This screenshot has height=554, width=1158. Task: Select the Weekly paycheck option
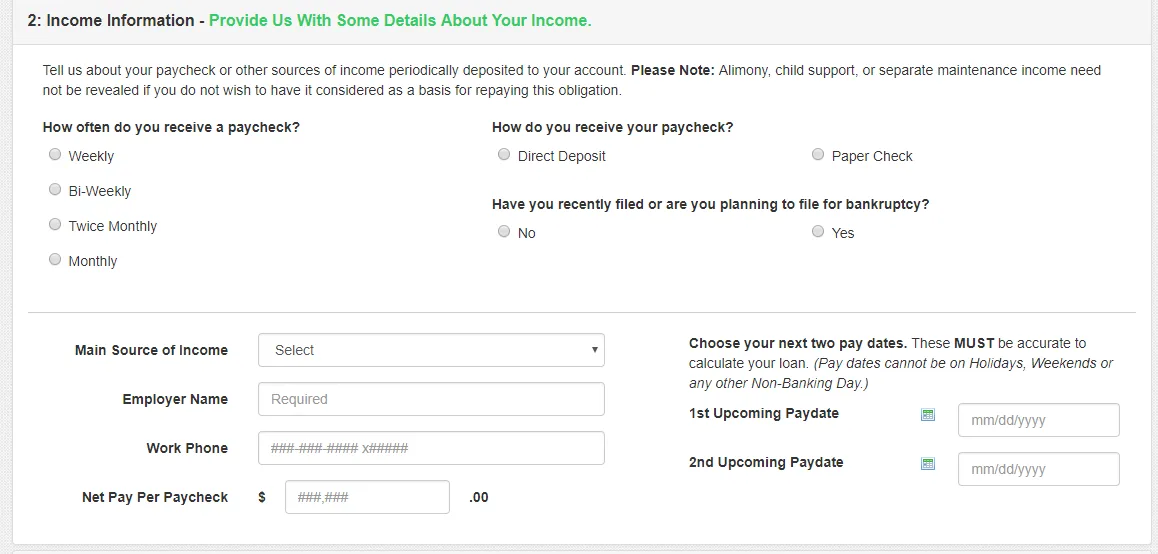[x=55, y=155]
